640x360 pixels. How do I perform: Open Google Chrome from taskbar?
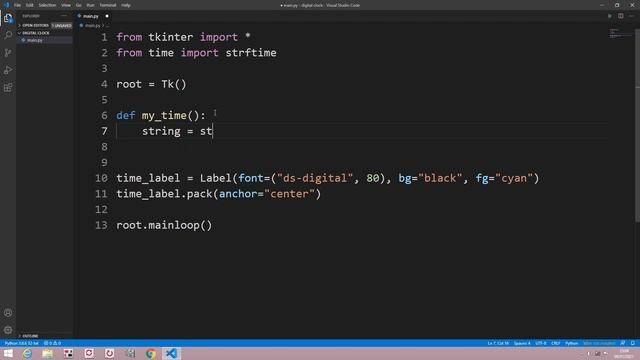[151, 353]
